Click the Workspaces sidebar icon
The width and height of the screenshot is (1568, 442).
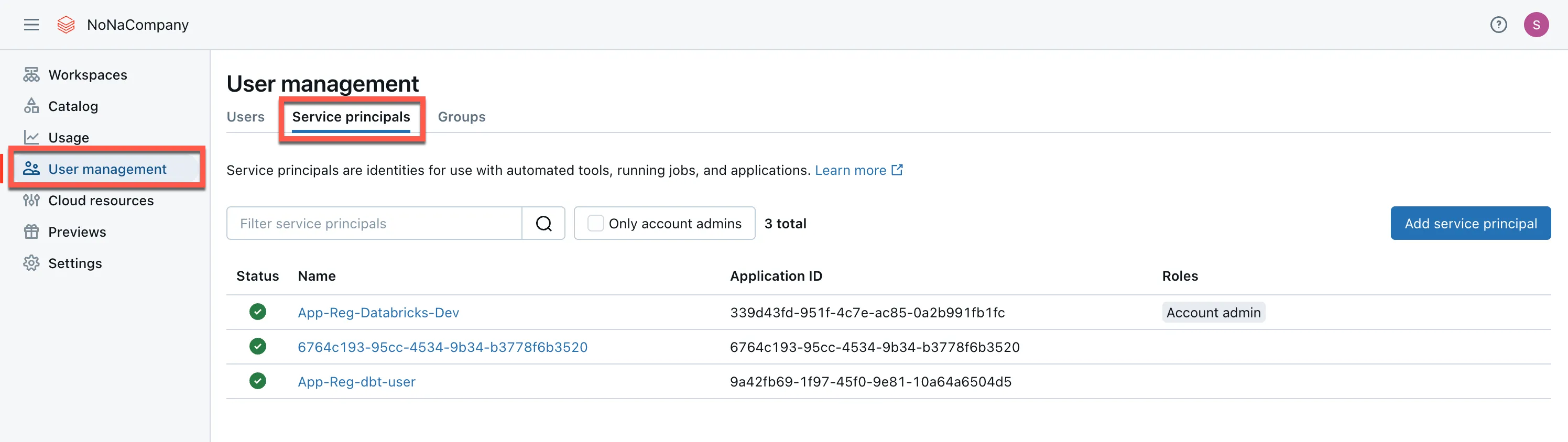point(31,75)
